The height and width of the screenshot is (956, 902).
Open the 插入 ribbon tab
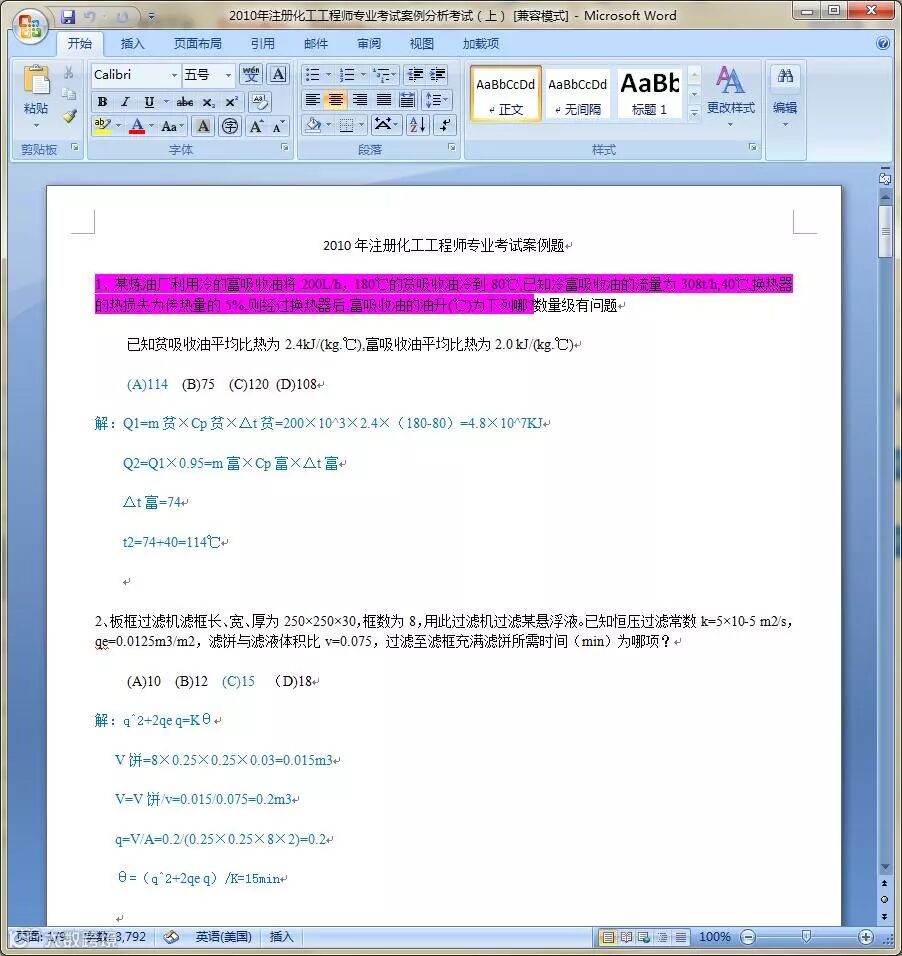coord(132,44)
